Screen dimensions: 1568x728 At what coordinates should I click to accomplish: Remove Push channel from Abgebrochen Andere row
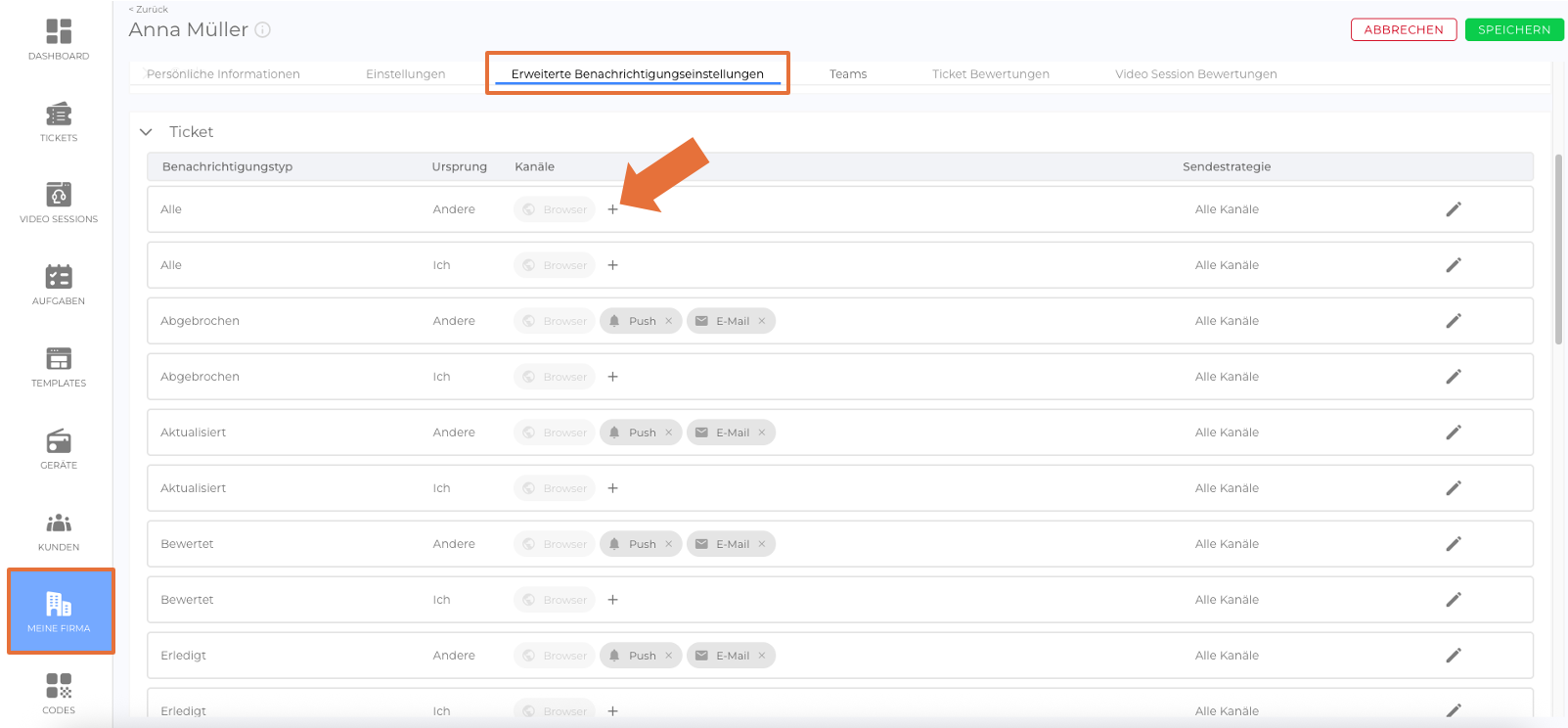[x=669, y=321]
